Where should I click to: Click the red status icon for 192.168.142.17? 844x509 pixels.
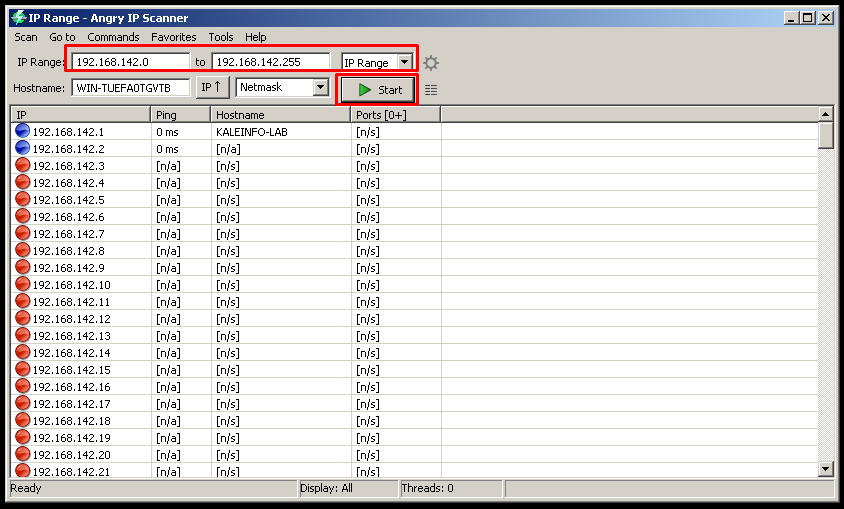click(23, 404)
